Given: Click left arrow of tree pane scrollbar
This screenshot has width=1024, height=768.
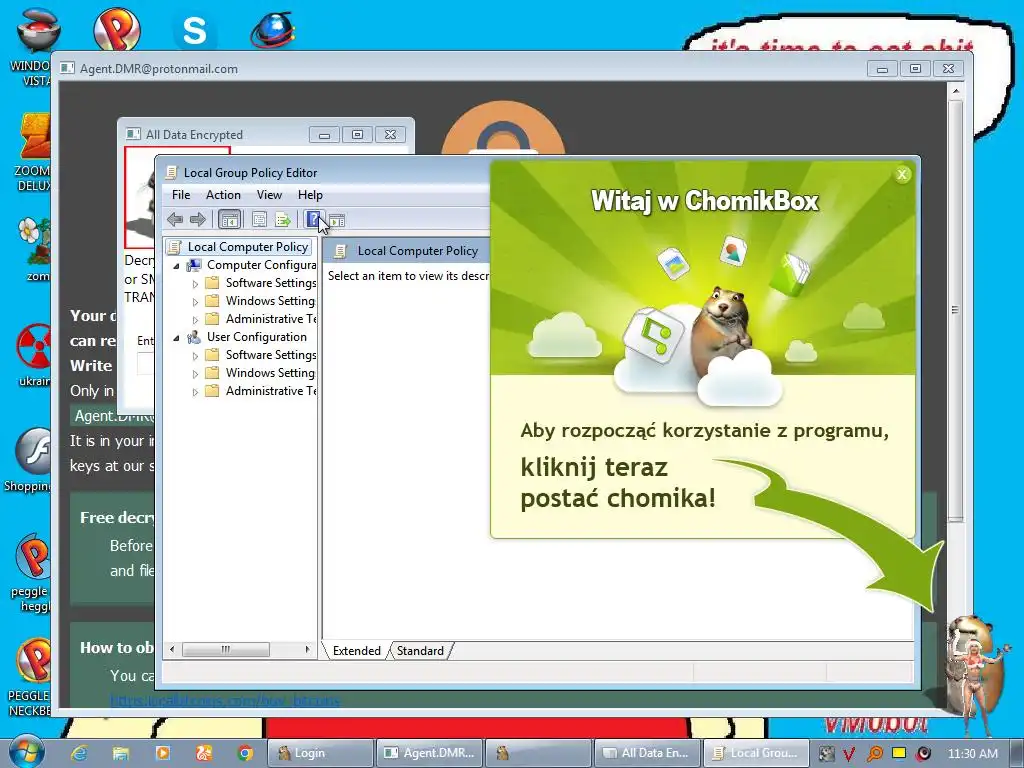Looking at the screenshot, I should [x=172, y=649].
